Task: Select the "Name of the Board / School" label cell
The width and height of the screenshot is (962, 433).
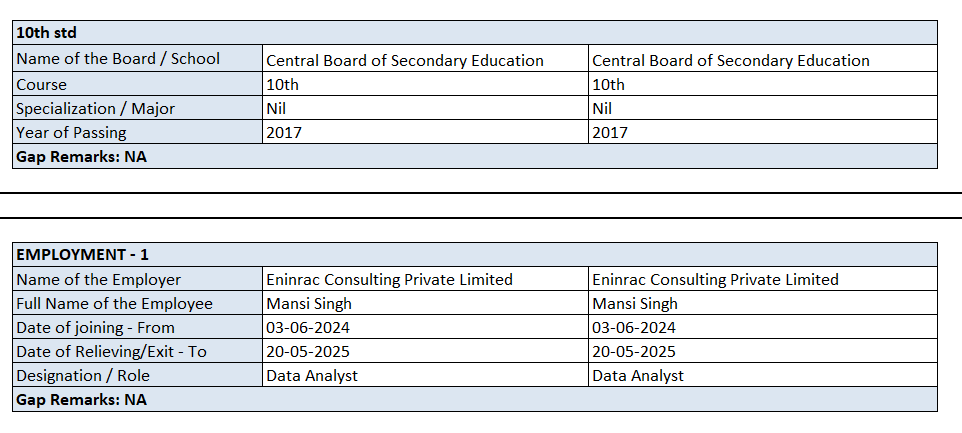Action: pos(118,59)
